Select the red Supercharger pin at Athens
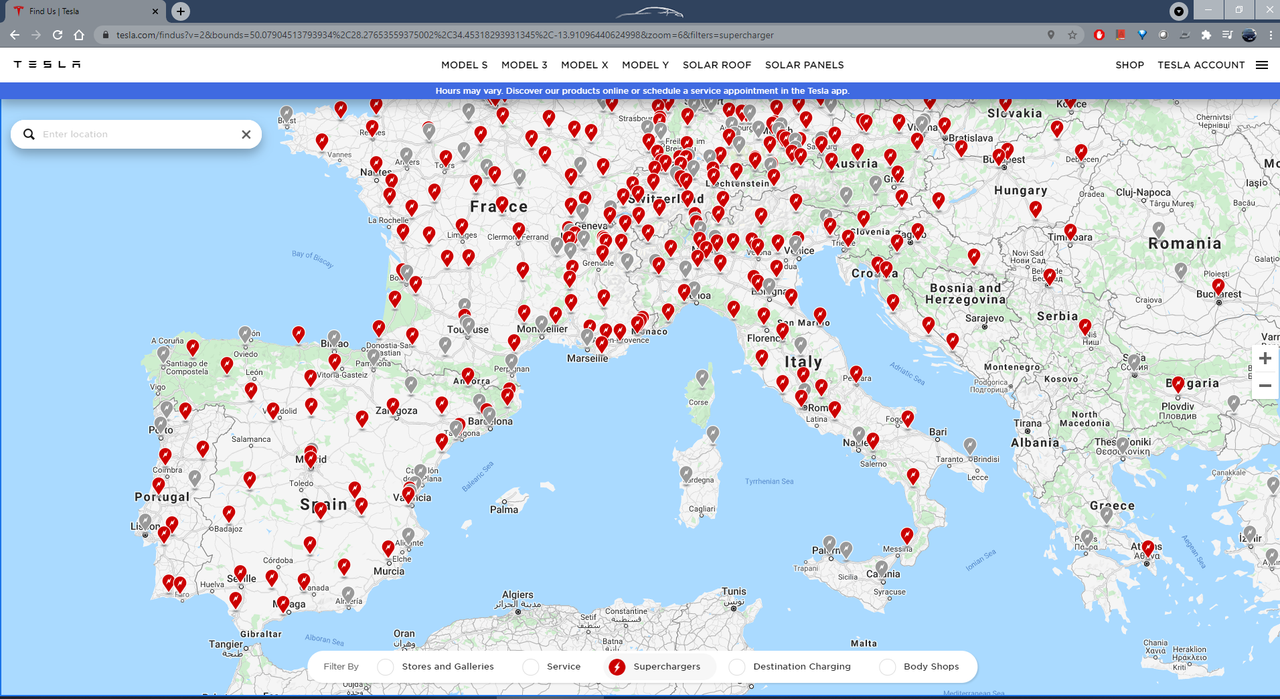Viewport: 1280px width, 699px height. [x=1148, y=548]
